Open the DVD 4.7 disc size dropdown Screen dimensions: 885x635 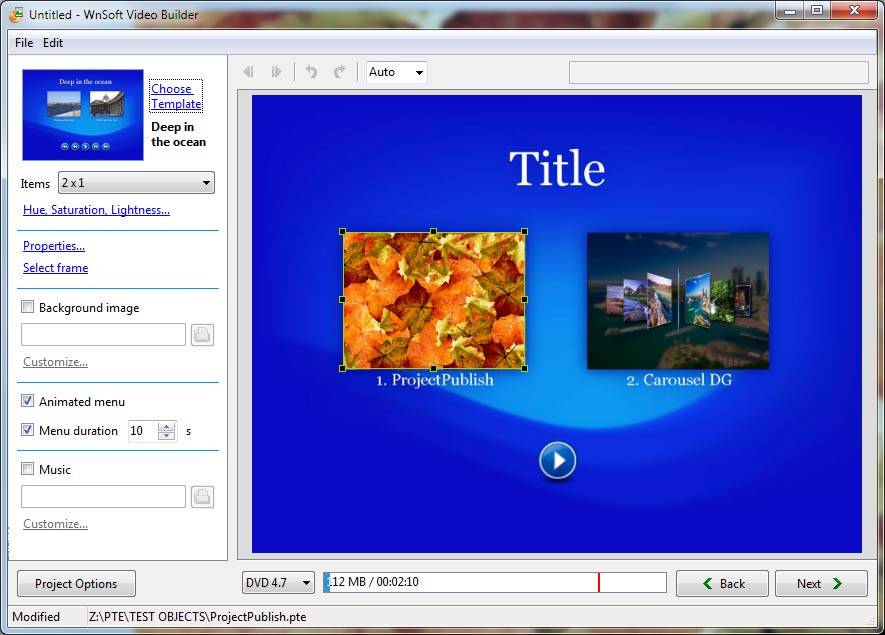278,583
